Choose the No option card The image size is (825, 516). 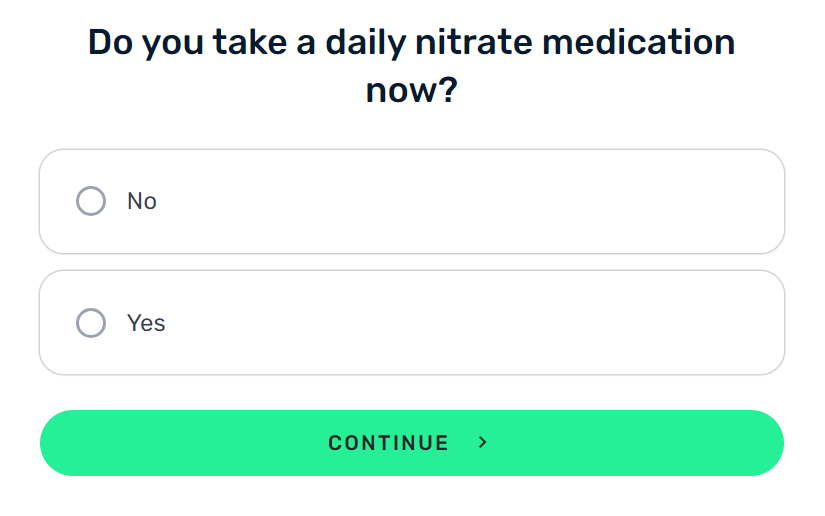click(x=412, y=201)
